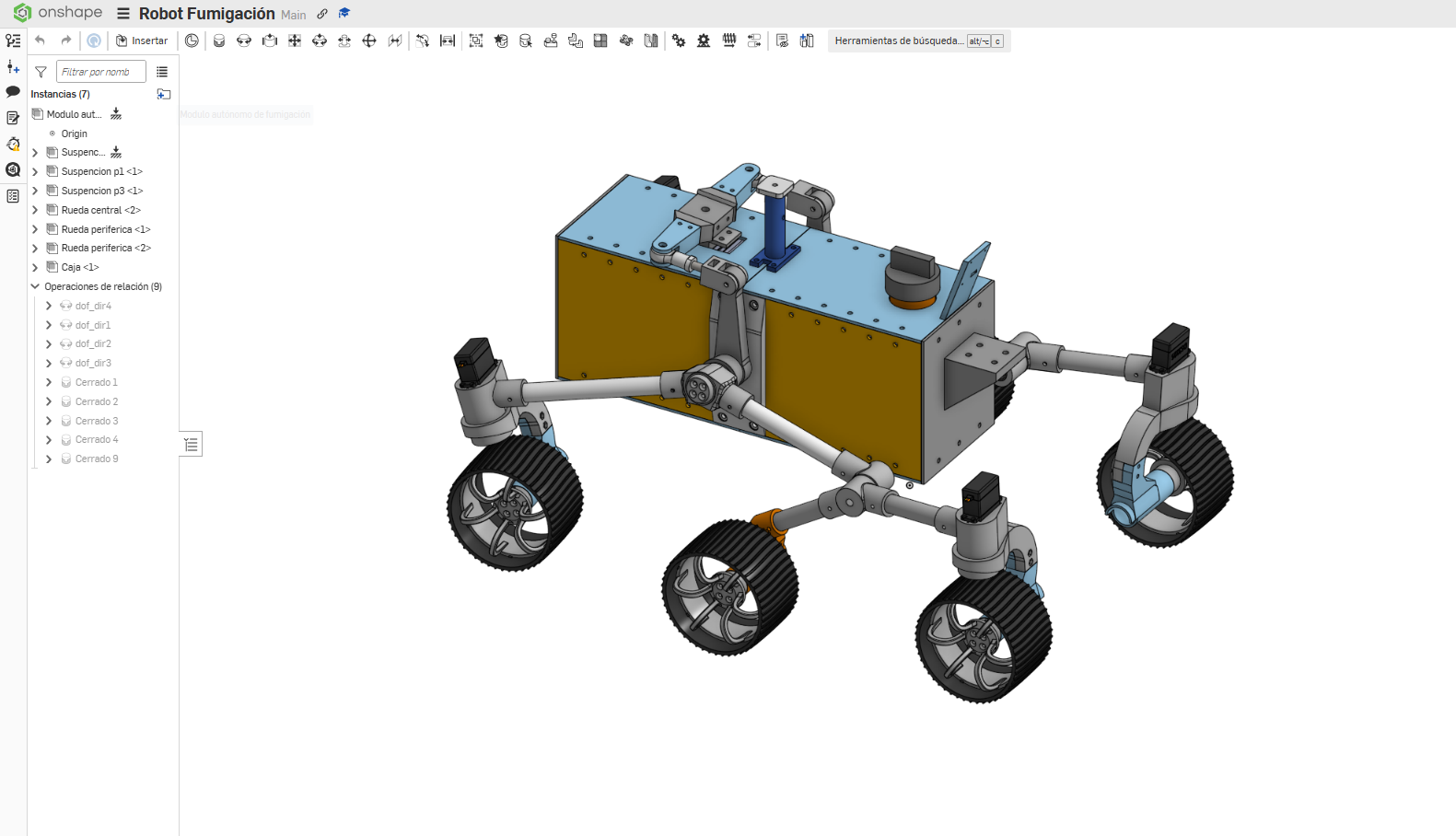Open the hamburger document menu

click(123, 14)
